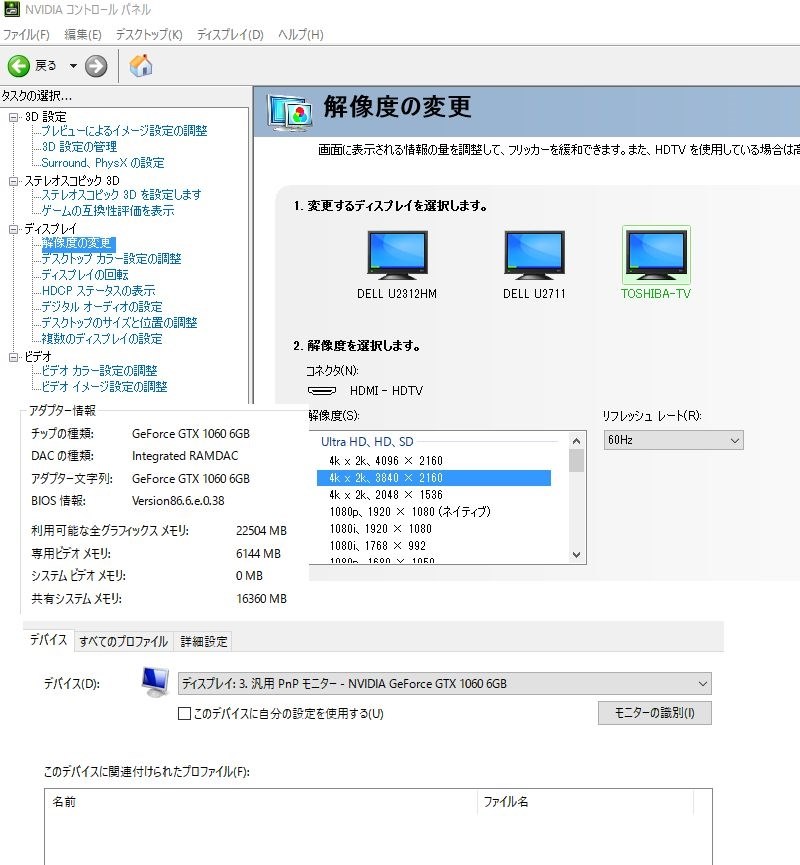Click the モニターの識別 button
The image size is (800, 865).
654,713
